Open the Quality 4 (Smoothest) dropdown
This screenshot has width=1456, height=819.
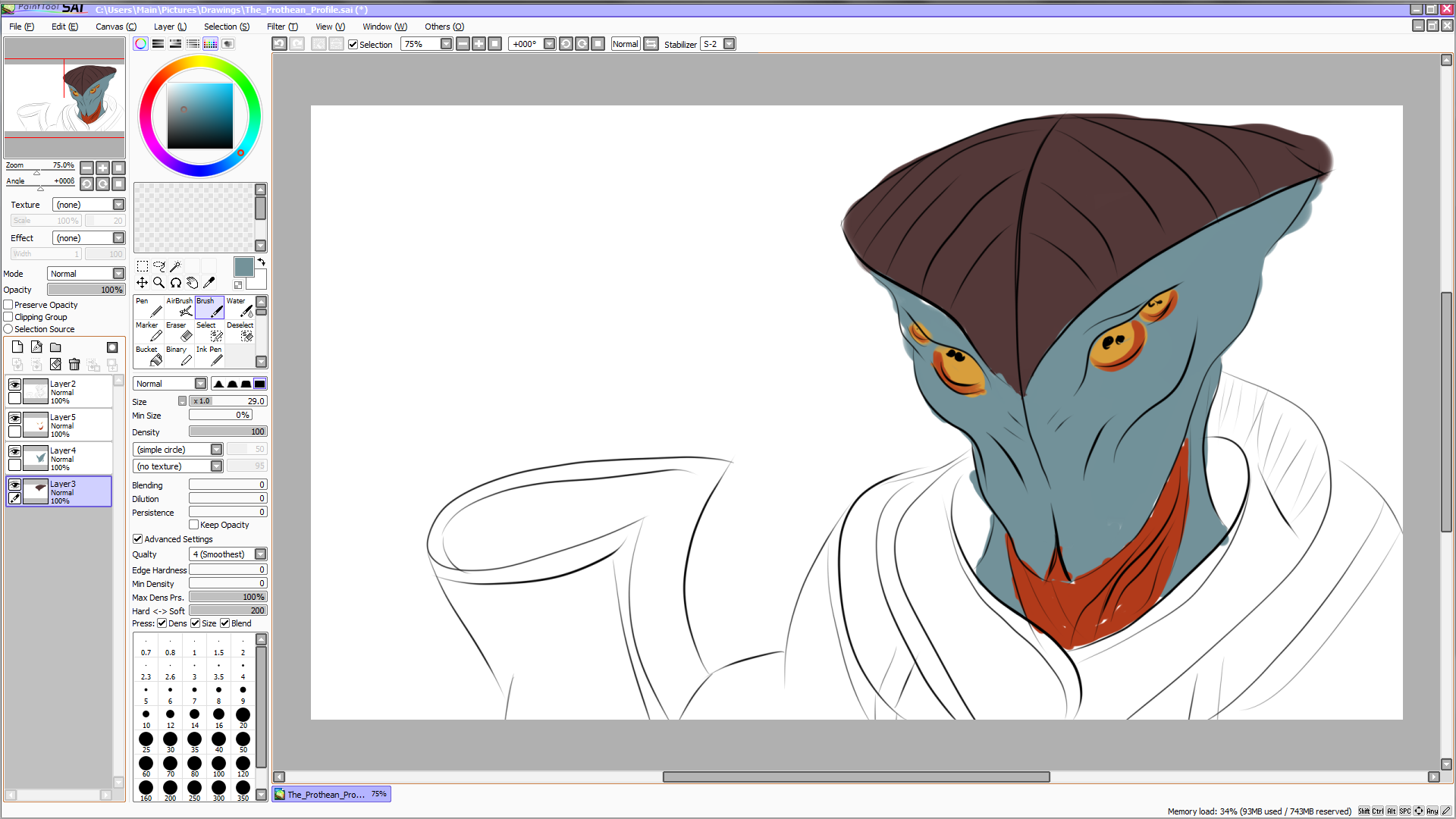[x=227, y=554]
